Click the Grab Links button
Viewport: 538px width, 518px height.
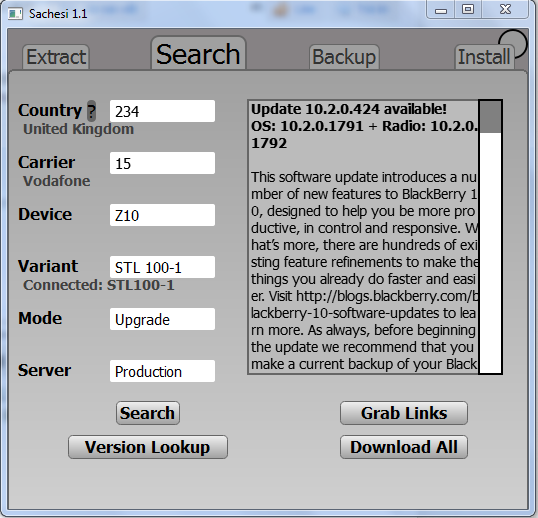(404, 413)
